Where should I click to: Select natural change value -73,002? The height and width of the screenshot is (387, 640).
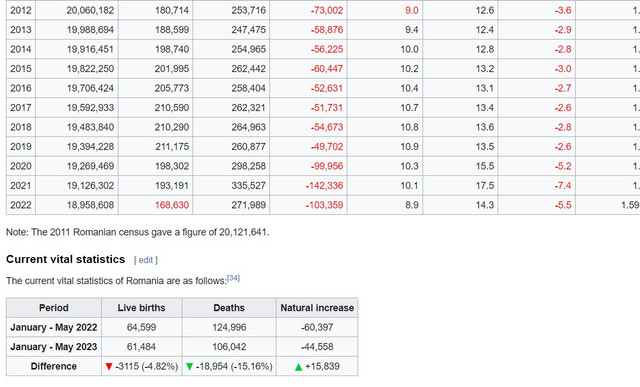[327, 11]
